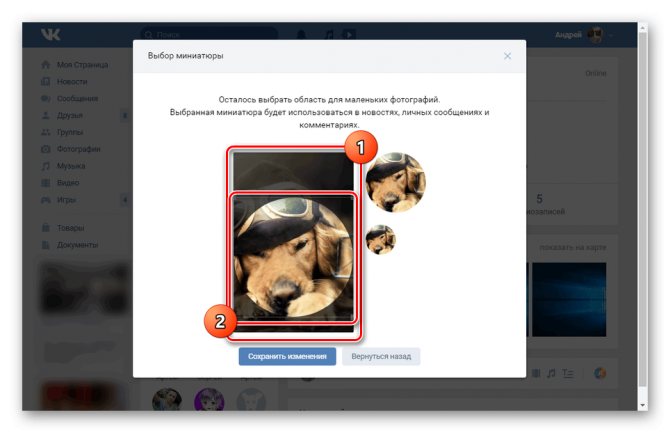Click the large round thumbnail preview
Image resolution: width=670 pixels, height=433 pixels.
396,182
